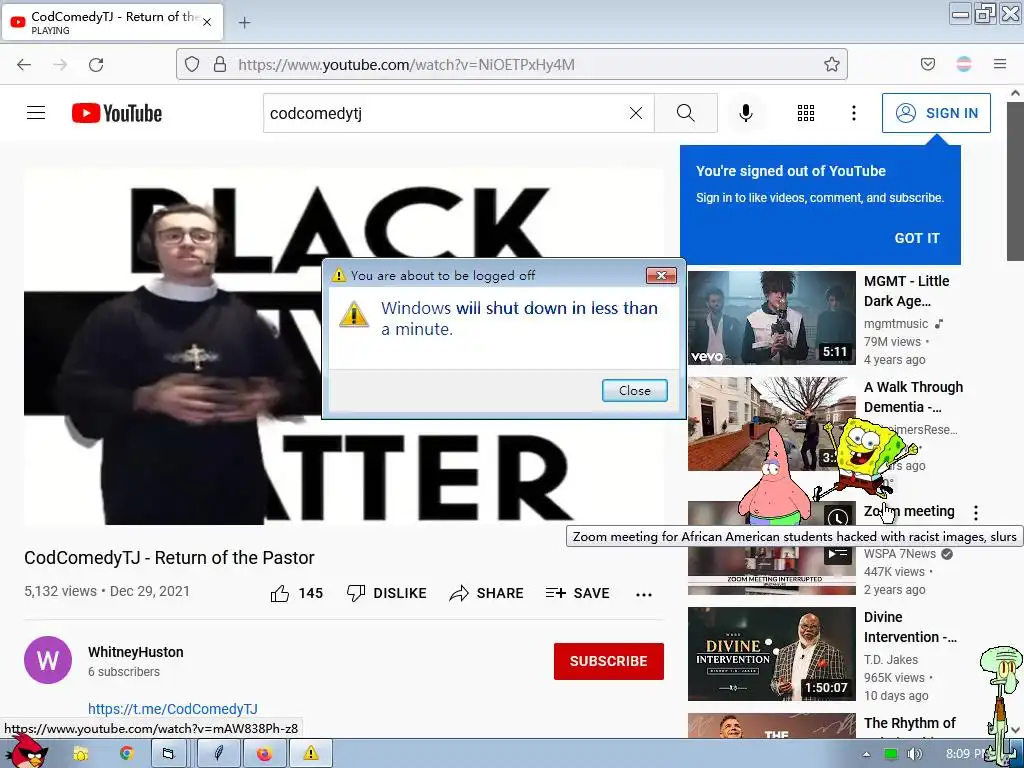Open the YouTube guide hamburger menu
This screenshot has width=1024, height=768.
point(36,113)
